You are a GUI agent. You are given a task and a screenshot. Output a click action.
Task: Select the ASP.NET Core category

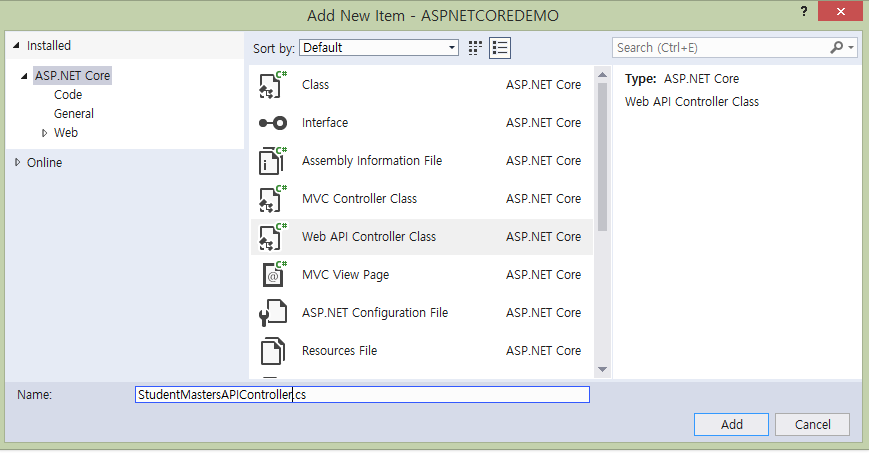click(x=73, y=75)
